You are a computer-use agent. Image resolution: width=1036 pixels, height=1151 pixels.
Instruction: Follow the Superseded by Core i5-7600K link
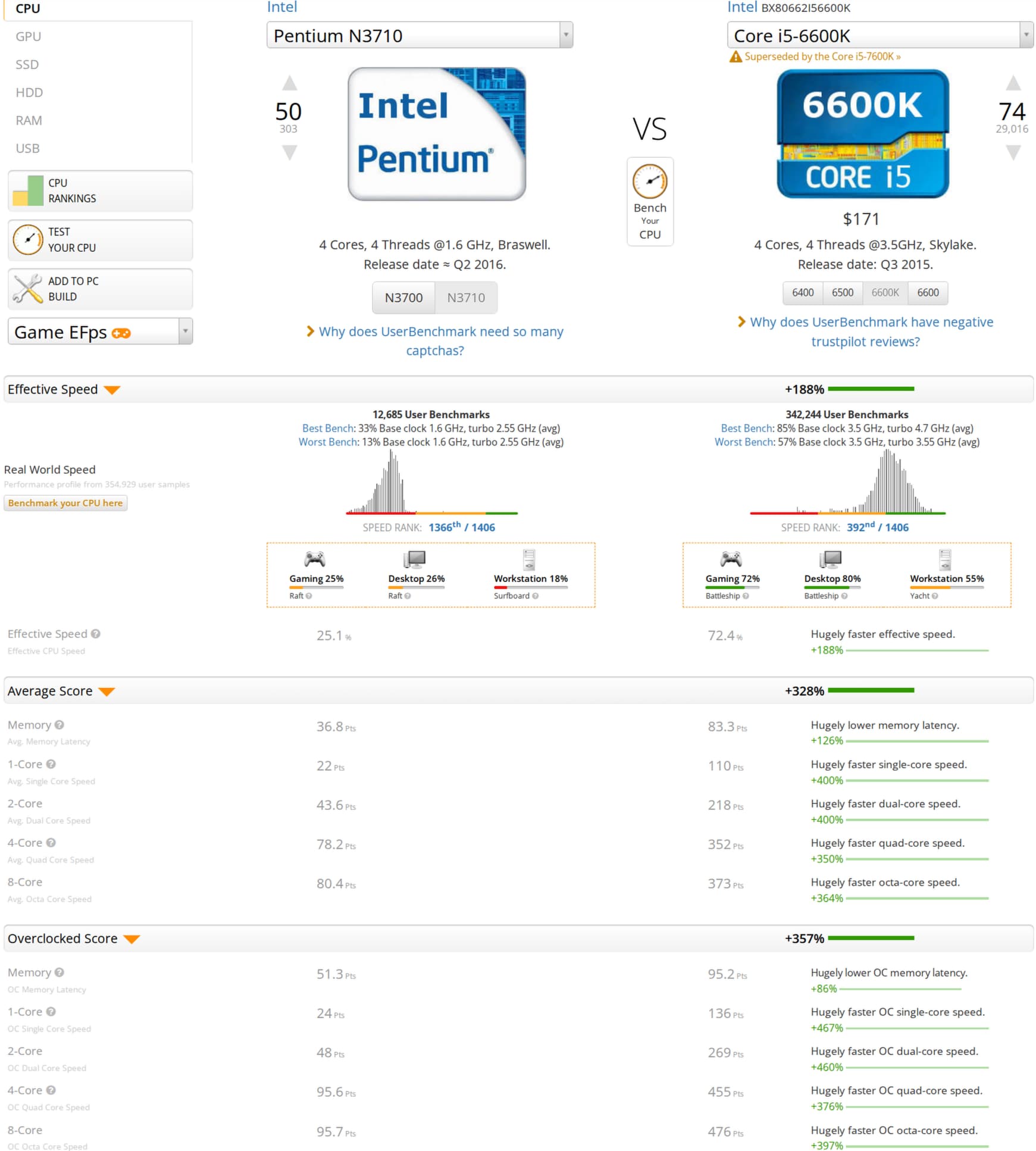(x=822, y=57)
